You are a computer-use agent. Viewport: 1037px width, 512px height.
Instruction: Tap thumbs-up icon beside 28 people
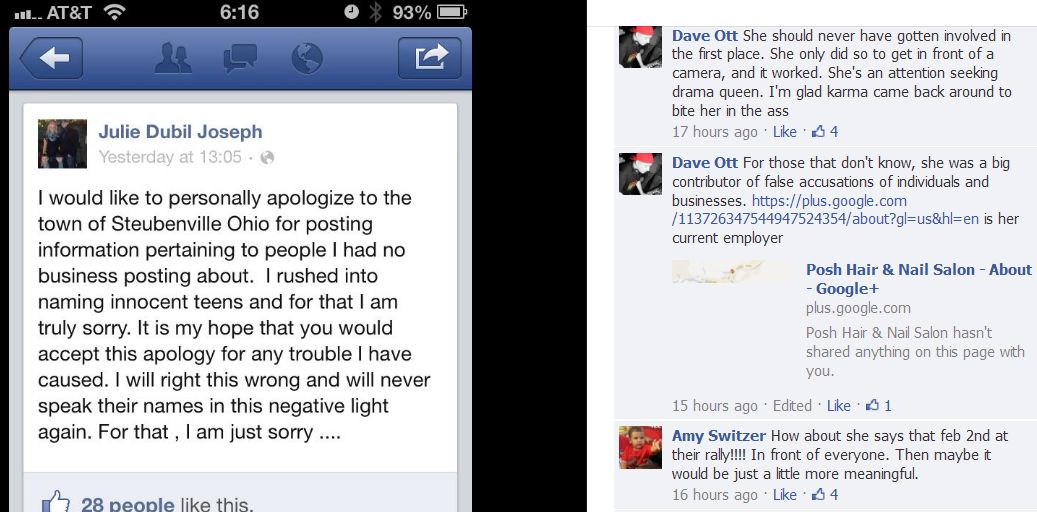(56, 502)
